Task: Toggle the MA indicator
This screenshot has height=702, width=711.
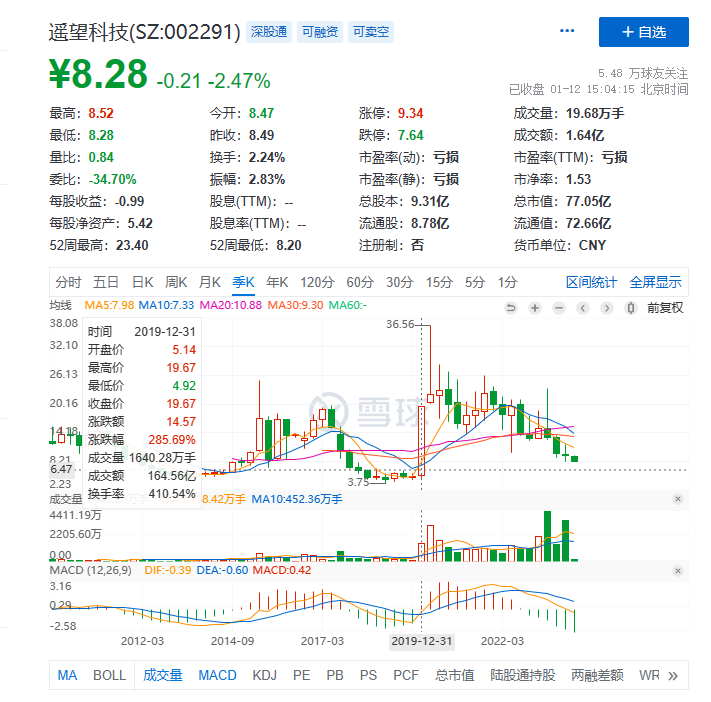Action: pos(67,675)
